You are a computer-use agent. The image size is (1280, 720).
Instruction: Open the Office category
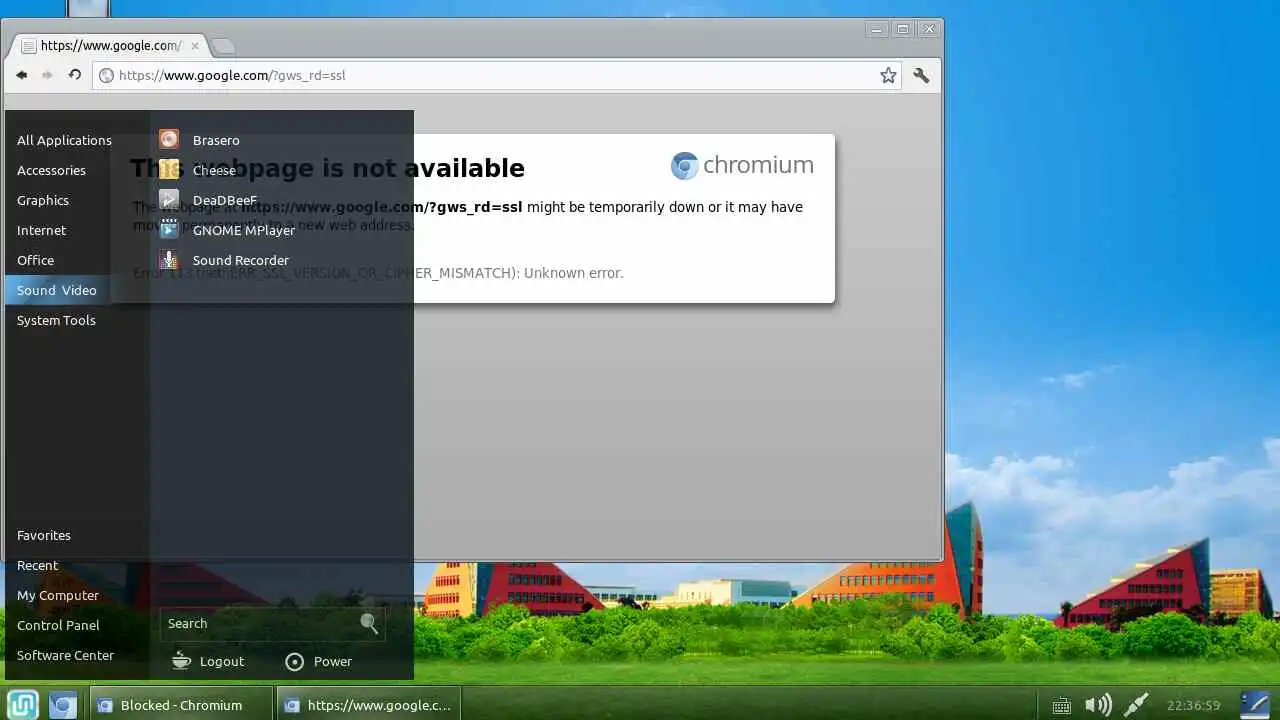pos(35,260)
